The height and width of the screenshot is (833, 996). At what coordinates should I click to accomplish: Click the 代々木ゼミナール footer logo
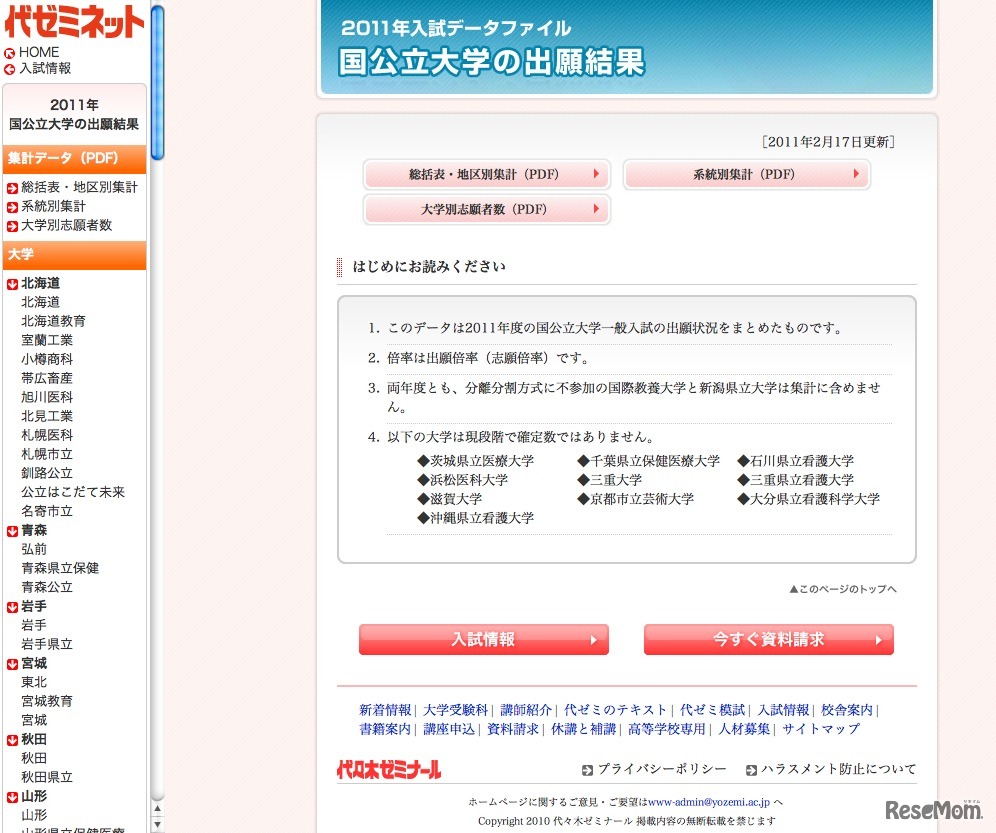389,769
